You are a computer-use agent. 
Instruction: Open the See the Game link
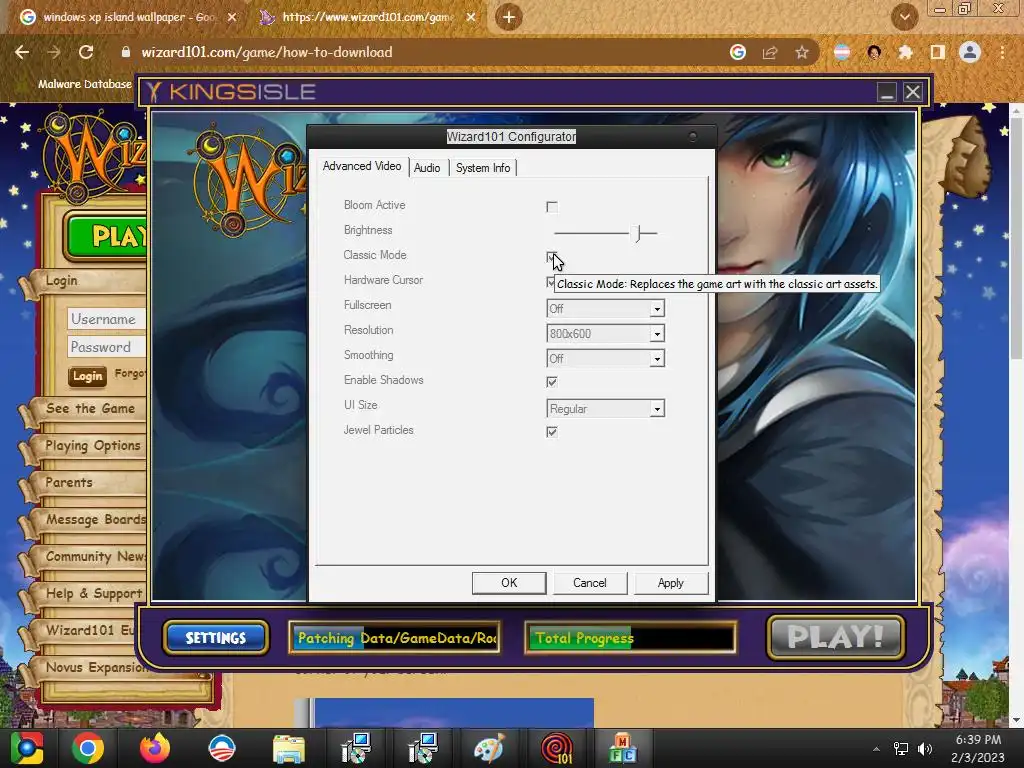(90, 408)
